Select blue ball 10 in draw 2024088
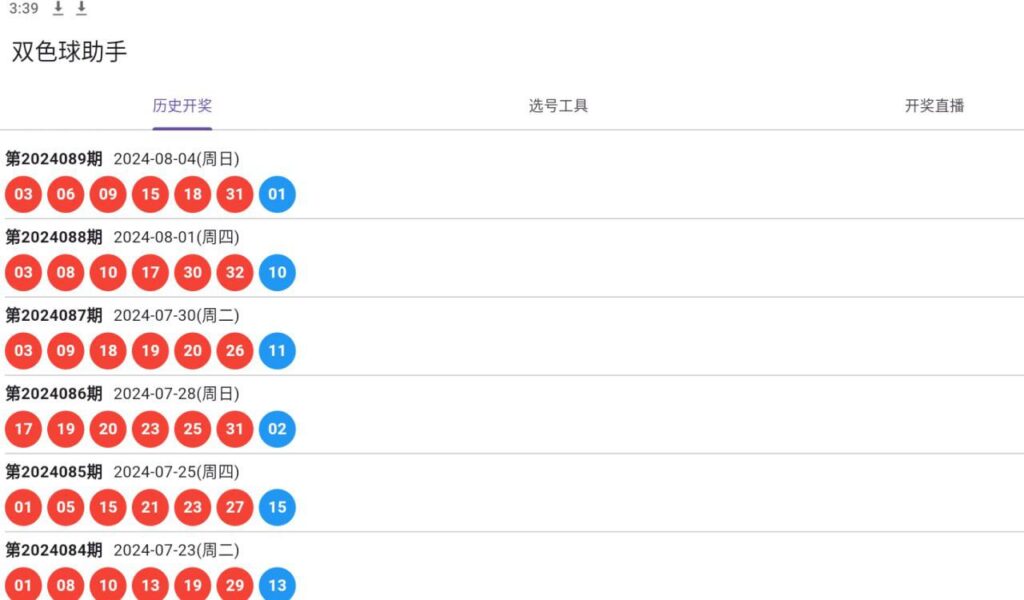 click(x=277, y=272)
